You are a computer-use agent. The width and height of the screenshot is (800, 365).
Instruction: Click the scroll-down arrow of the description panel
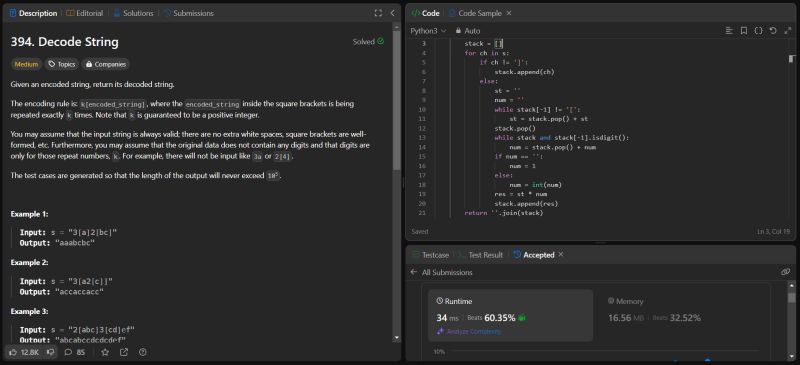tap(396, 338)
